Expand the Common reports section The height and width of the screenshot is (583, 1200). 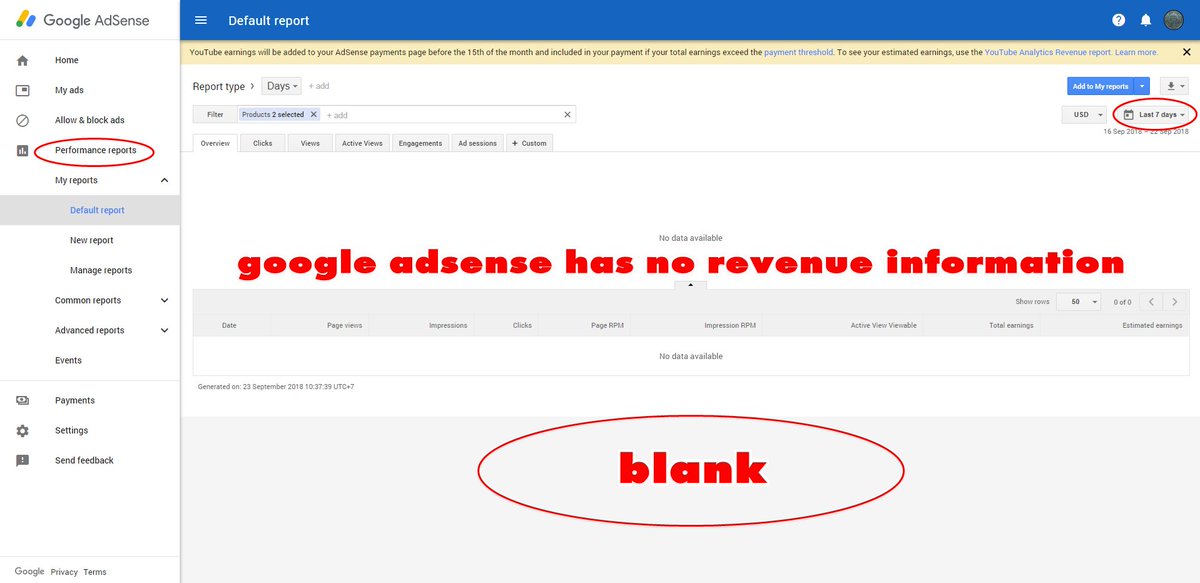pyautogui.click(x=164, y=300)
